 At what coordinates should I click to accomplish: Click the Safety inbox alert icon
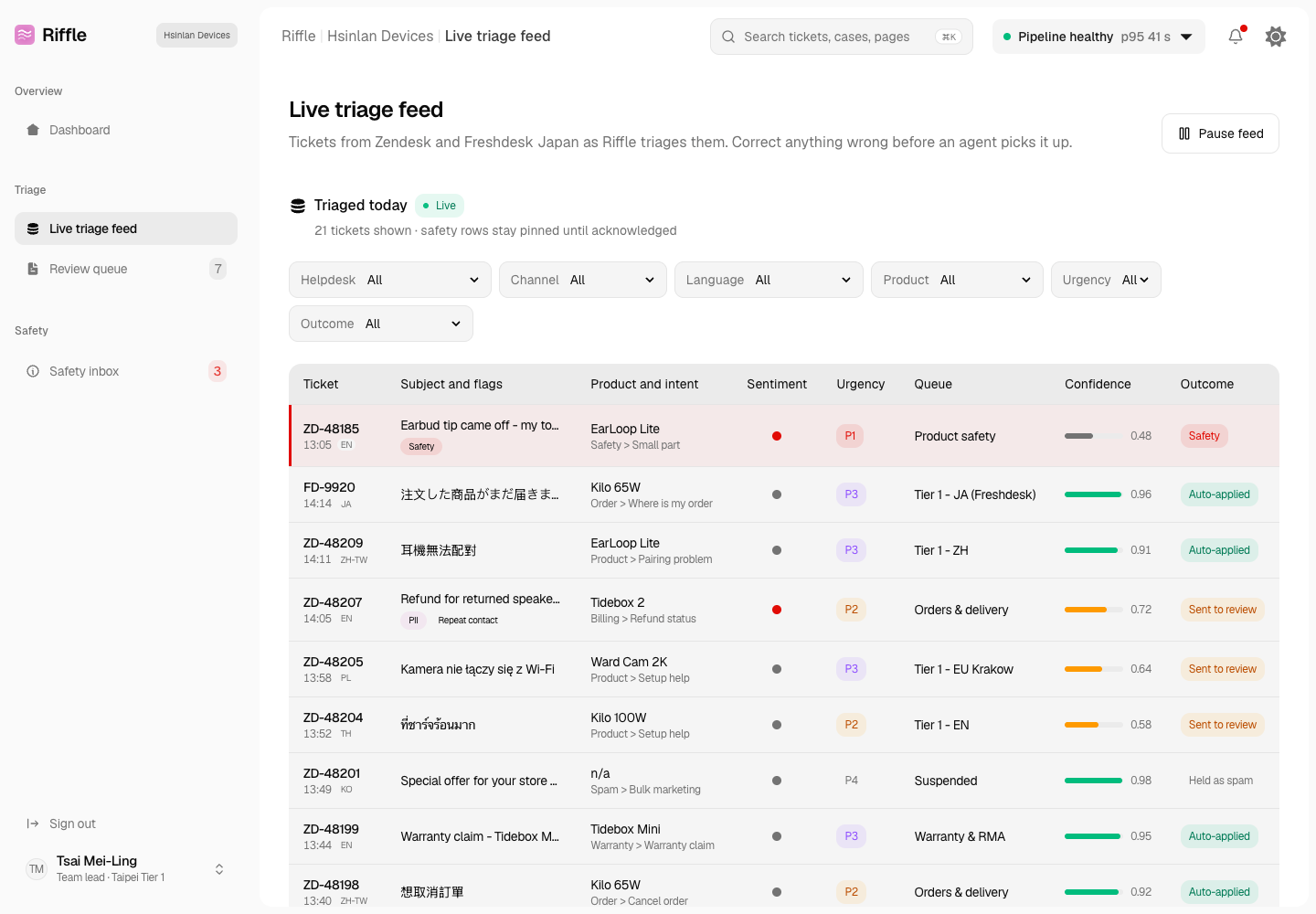tap(33, 371)
